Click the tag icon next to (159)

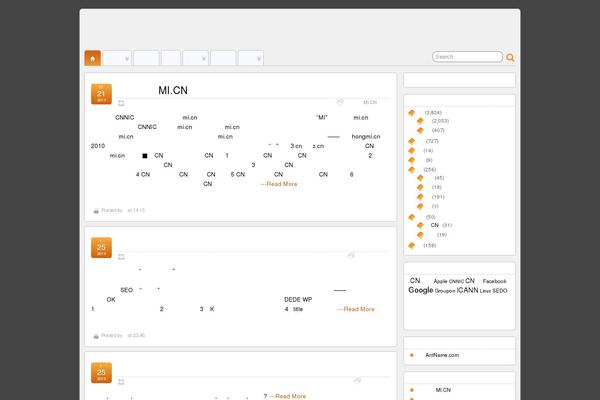point(411,245)
